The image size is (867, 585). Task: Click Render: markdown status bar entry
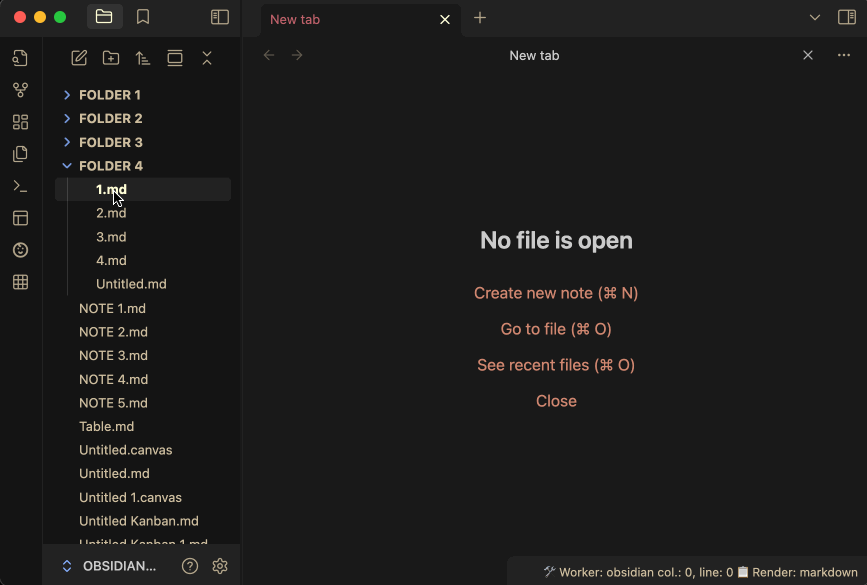798,572
